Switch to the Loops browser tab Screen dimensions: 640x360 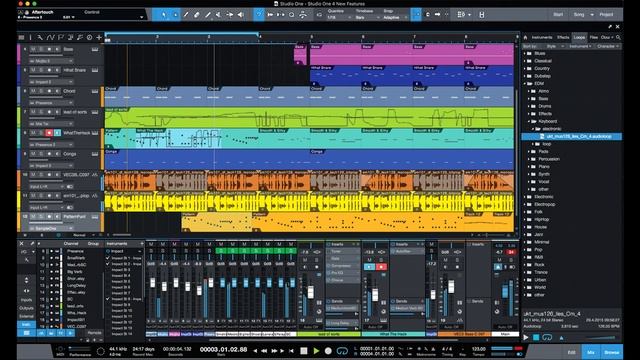pyautogui.click(x=579, y=37)
